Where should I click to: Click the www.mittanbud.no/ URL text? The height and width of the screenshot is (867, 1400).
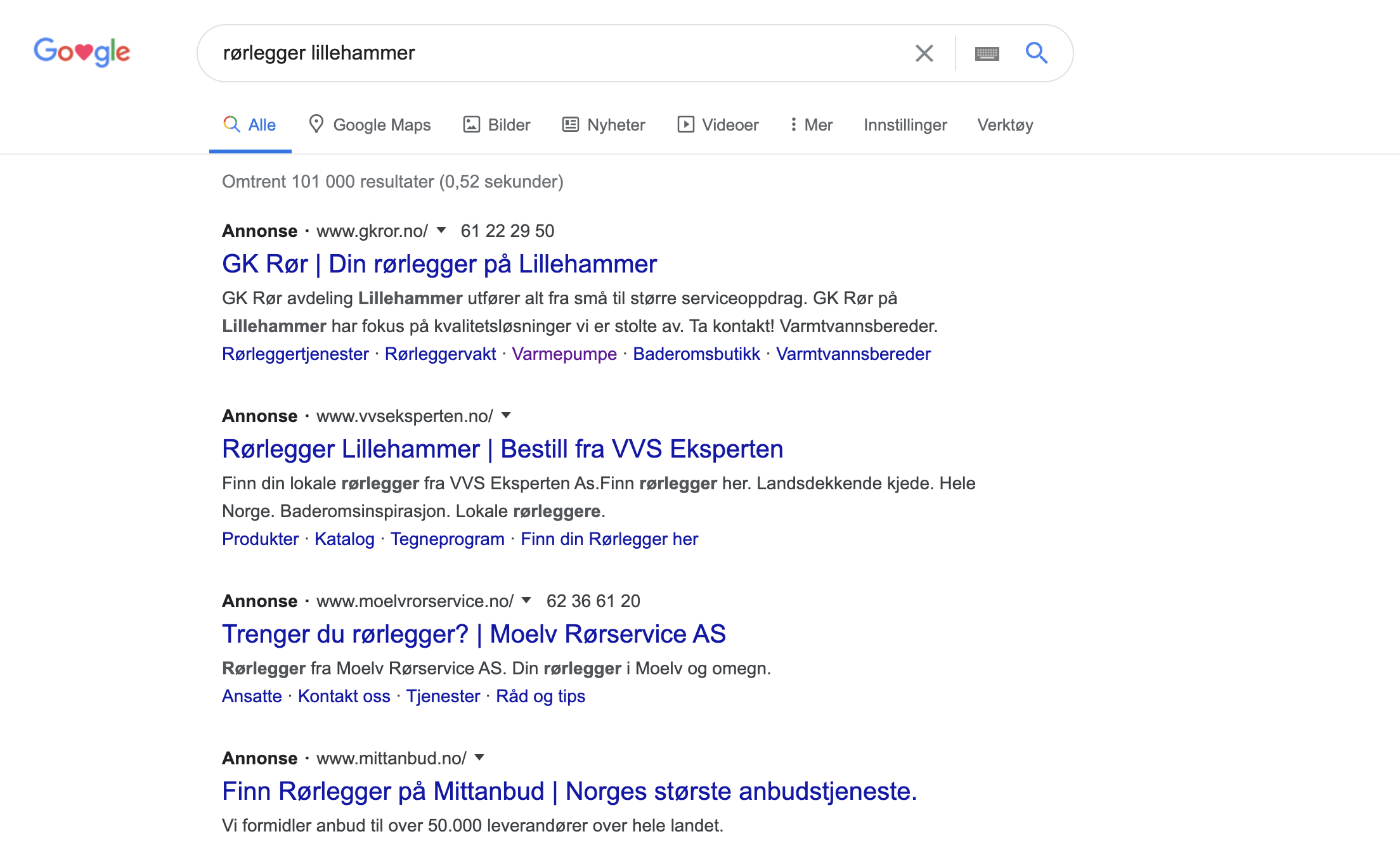(x=391, y=758)
